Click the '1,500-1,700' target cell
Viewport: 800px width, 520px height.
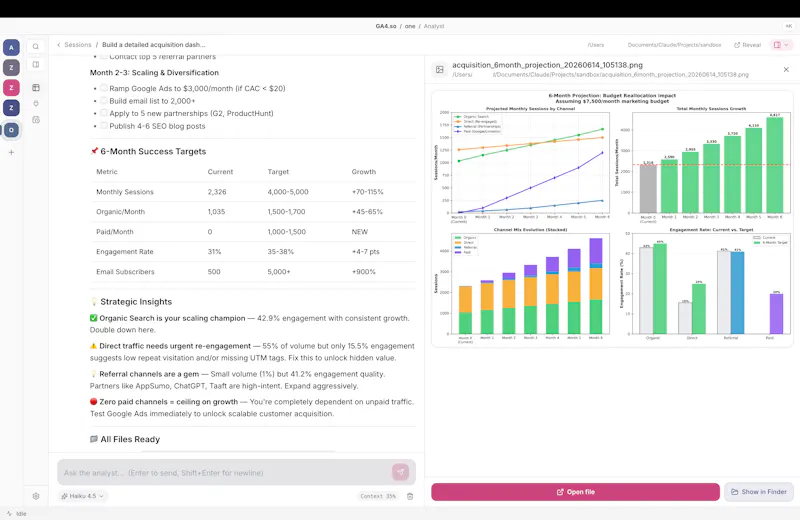(x=286, y=212)
